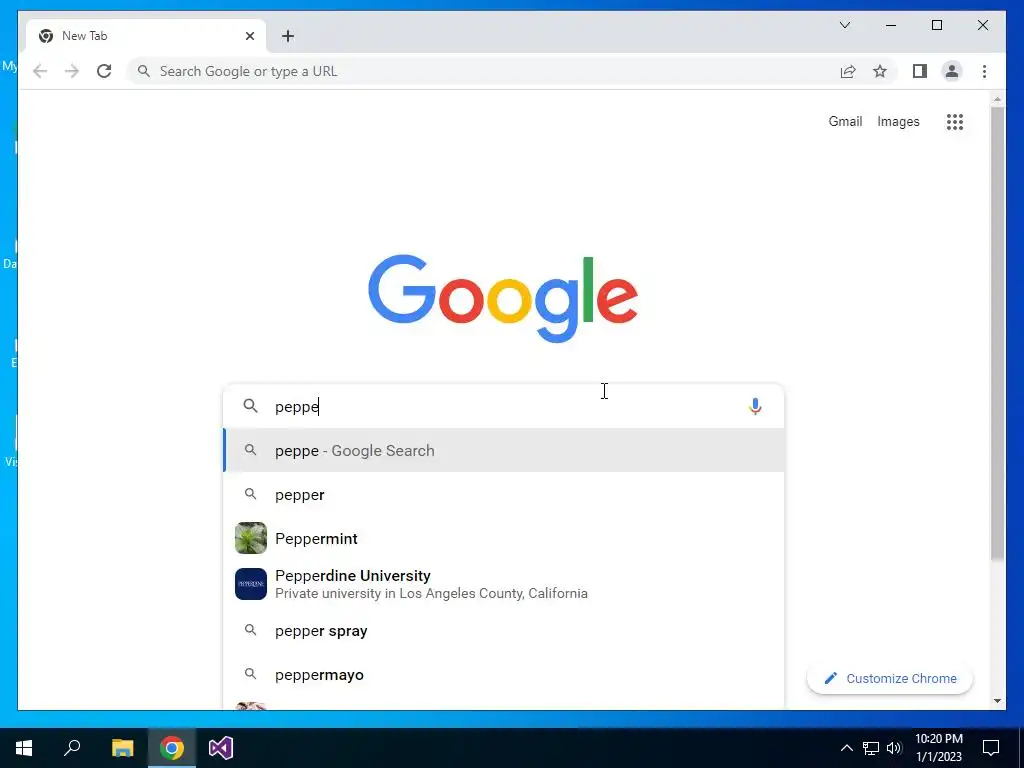Viewport: 1024px width, 768px height.
Task: Choose the 'pepper' suggestion
Action: [x=504, y=494]
